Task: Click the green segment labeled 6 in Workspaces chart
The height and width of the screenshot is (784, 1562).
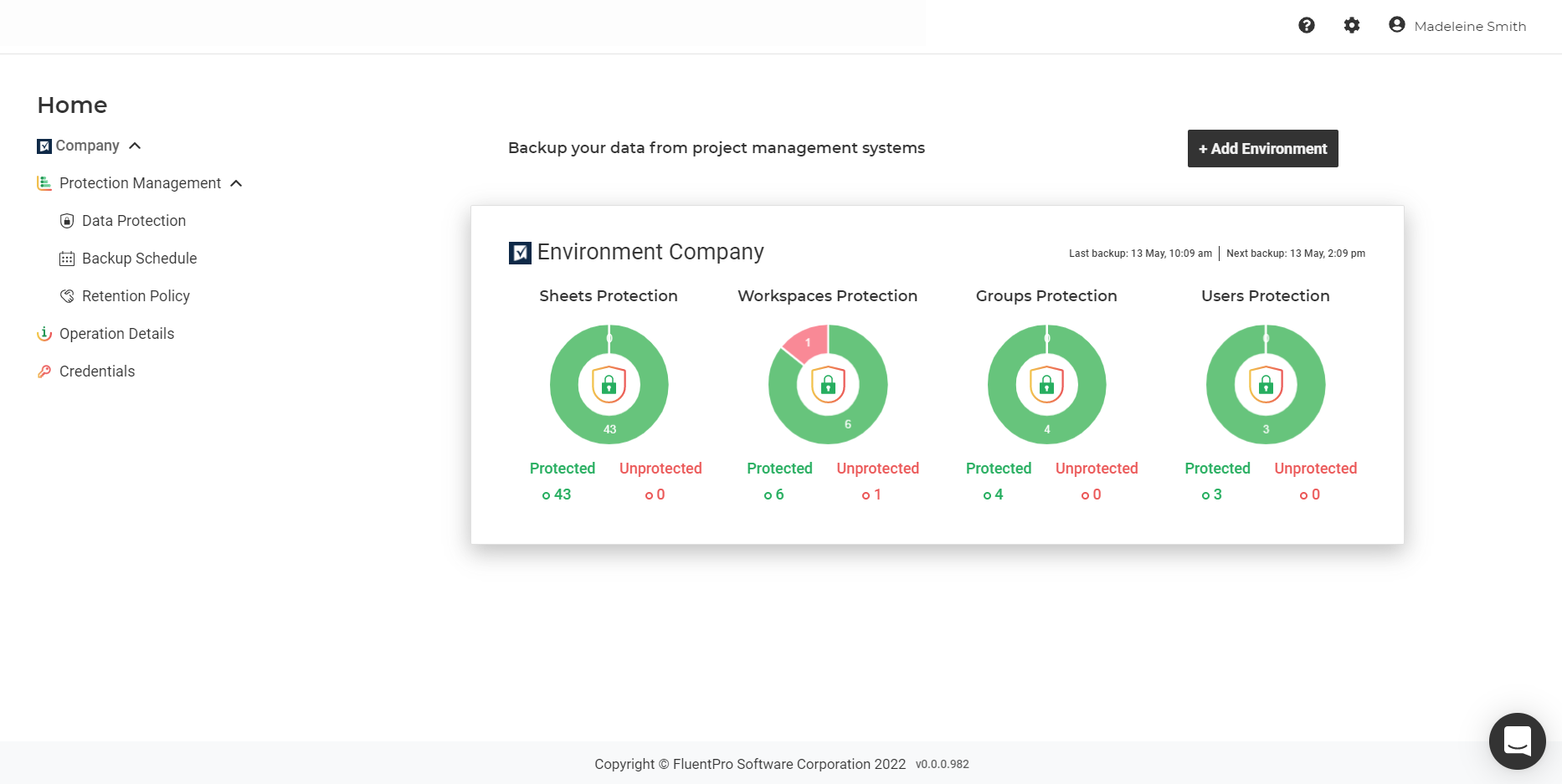Action: pyautogui.click(x=848, y=424)
